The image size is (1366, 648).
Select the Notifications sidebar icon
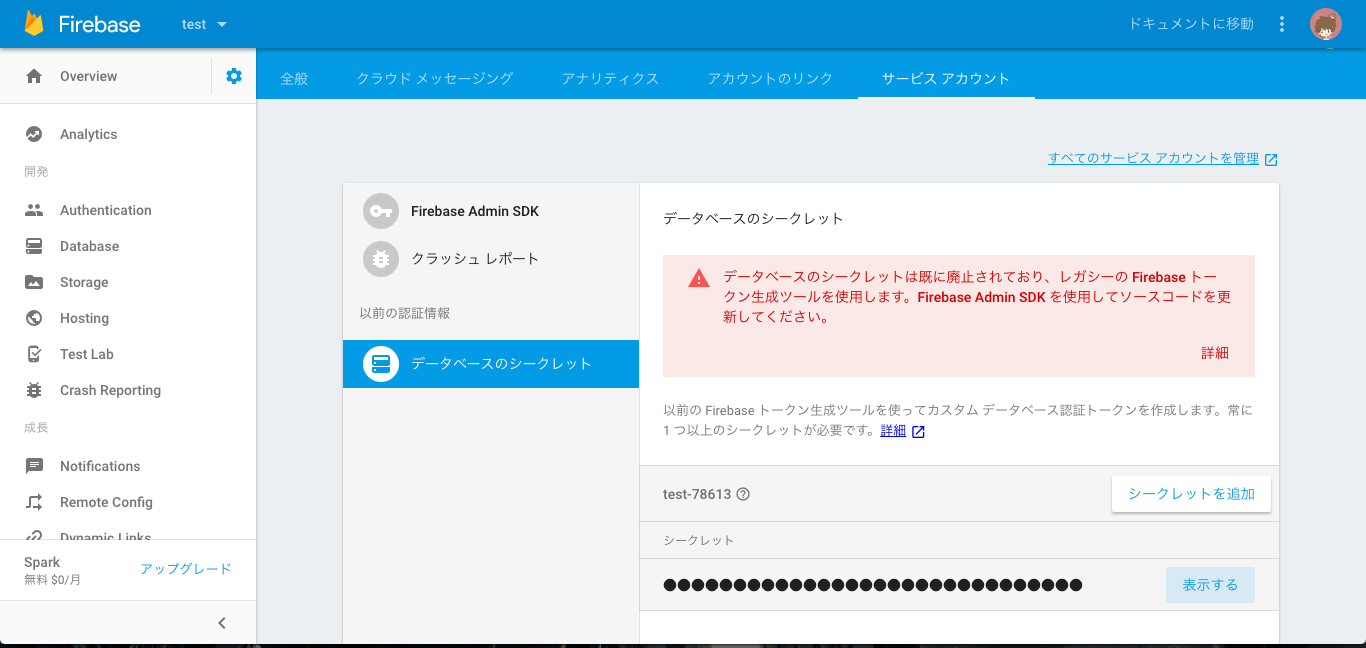(34, 465)
